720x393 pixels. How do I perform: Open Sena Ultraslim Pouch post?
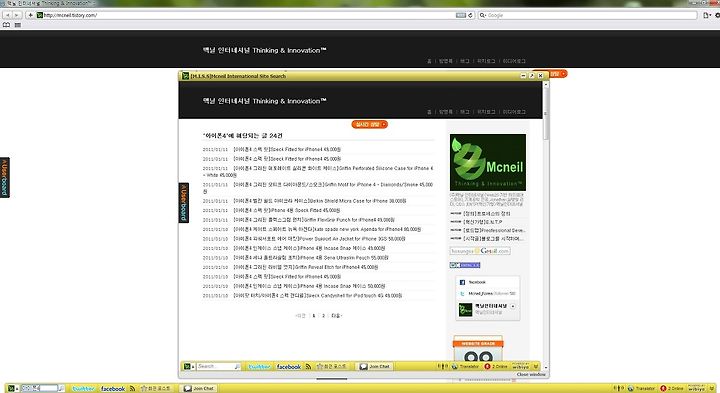(311, 258)
